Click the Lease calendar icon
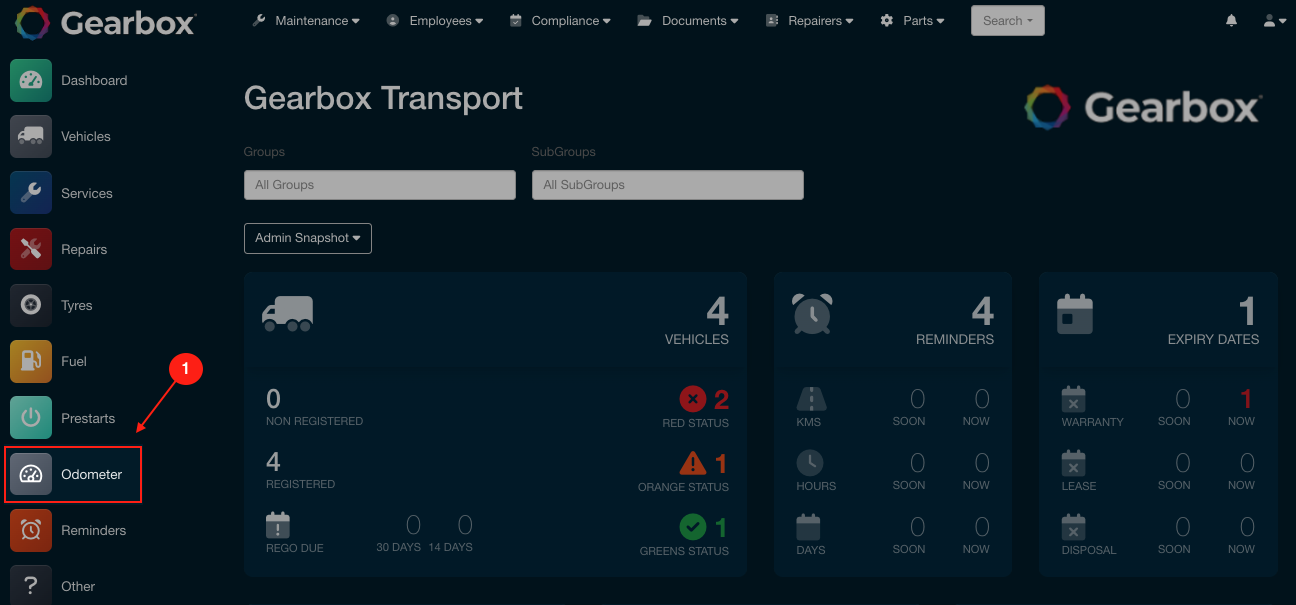This screenshot has width=1296, height=605. coord(1073,463)
